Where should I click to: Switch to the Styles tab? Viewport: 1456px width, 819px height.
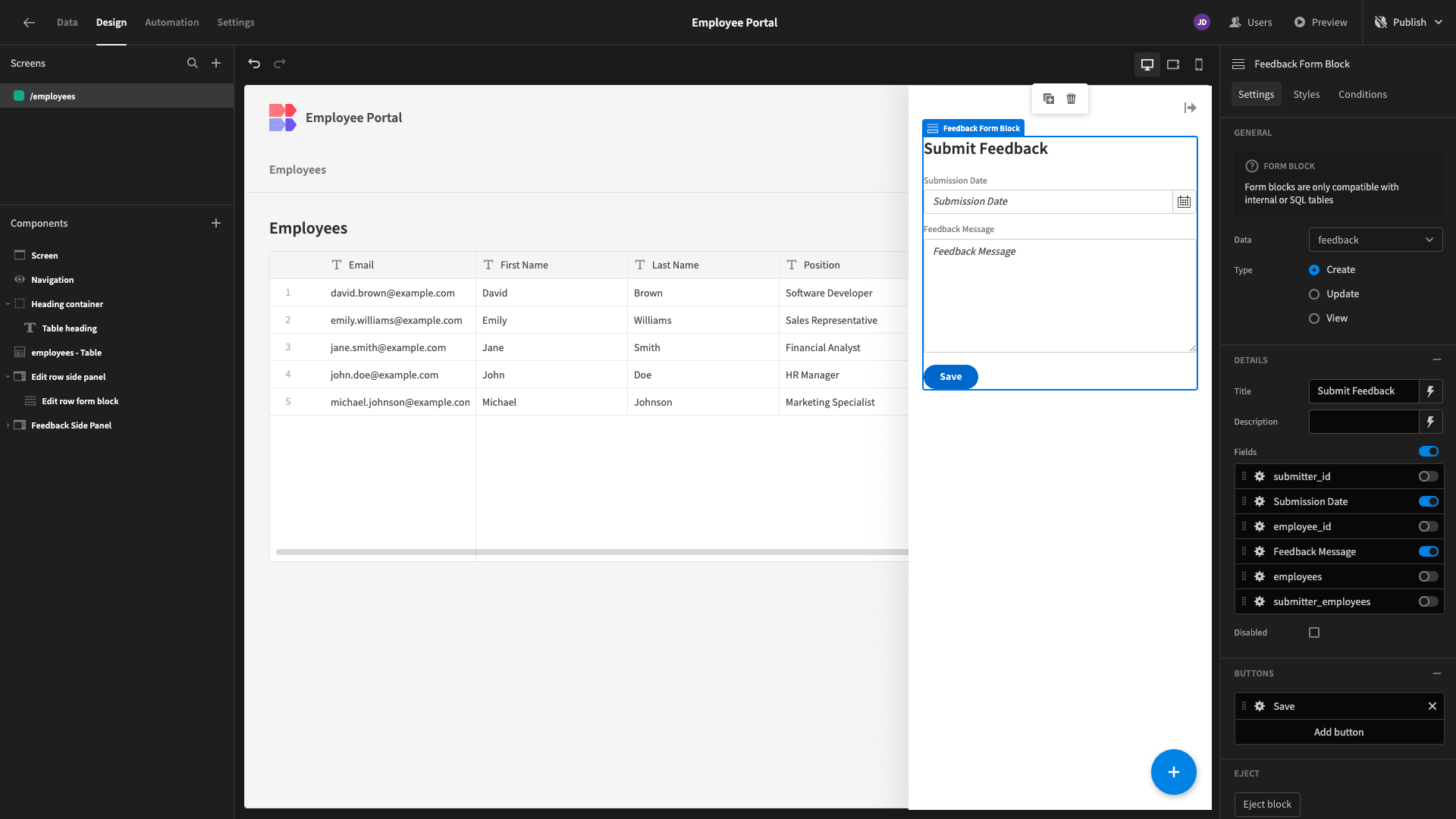tap(1306, 95)
